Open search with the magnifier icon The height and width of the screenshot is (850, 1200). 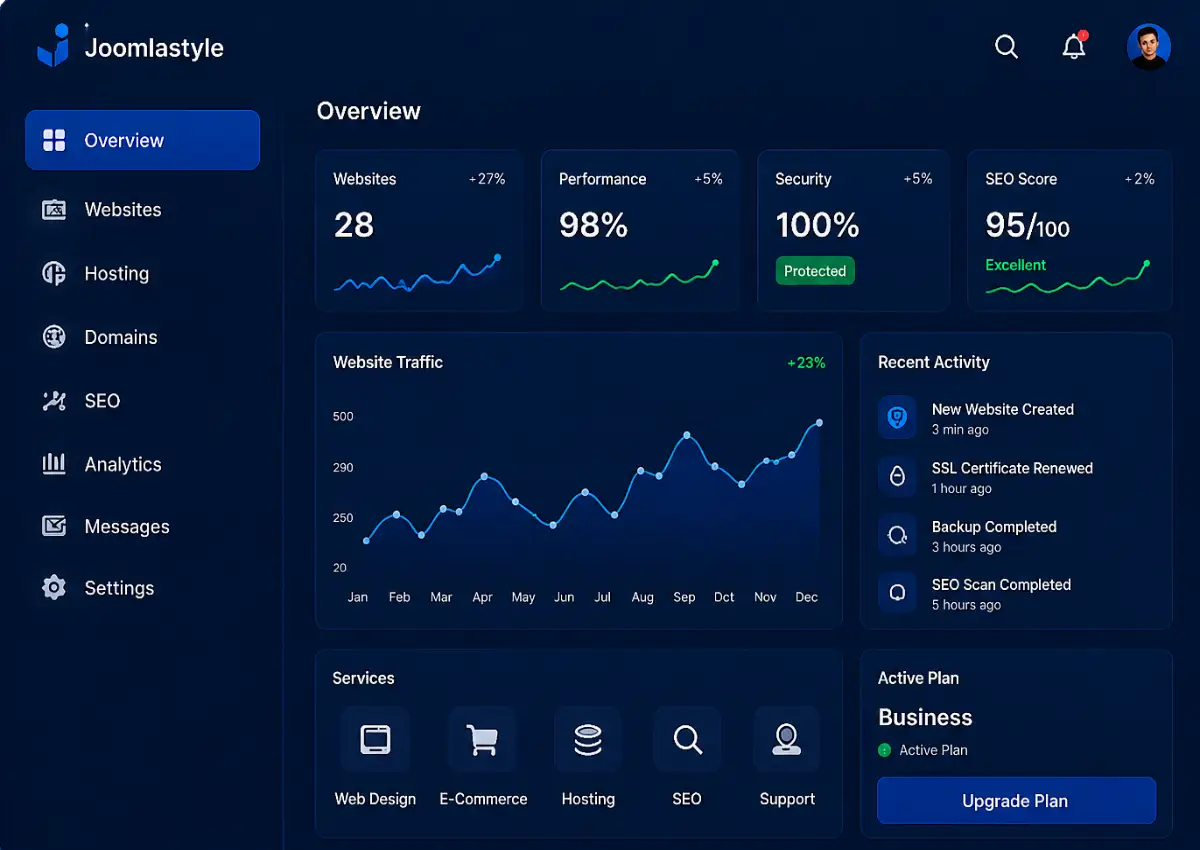point(1006,47)
